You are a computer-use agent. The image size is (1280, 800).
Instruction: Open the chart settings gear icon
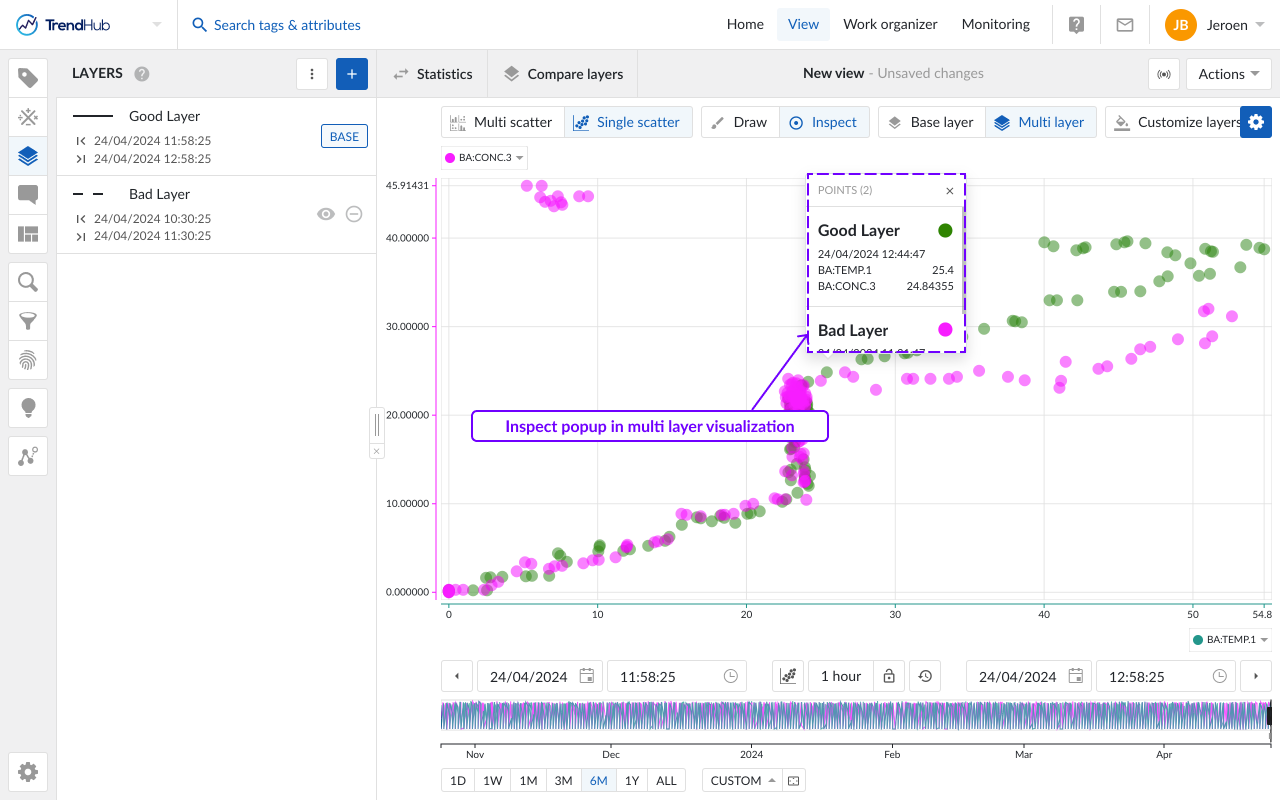pyautogui.click(x=1256, y=122)
